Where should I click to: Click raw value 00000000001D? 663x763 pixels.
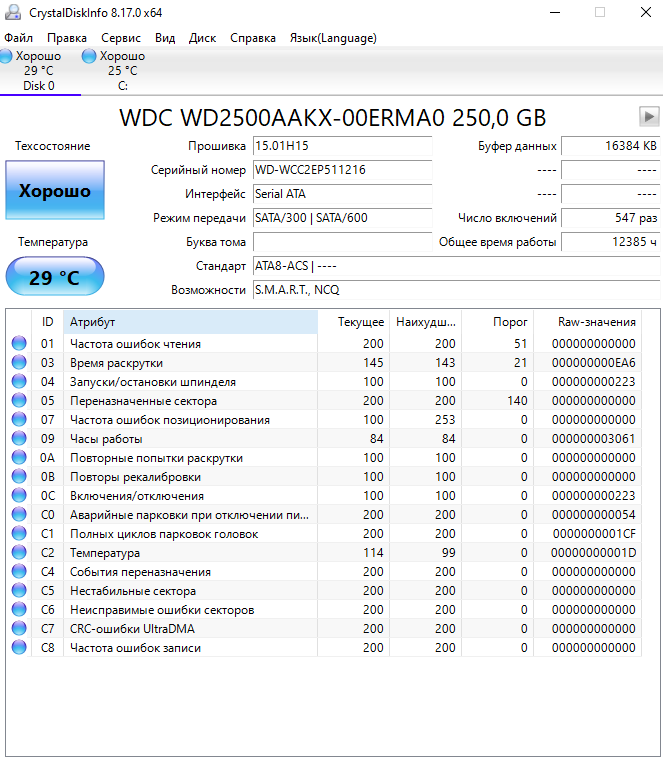[x=593, y=553]
